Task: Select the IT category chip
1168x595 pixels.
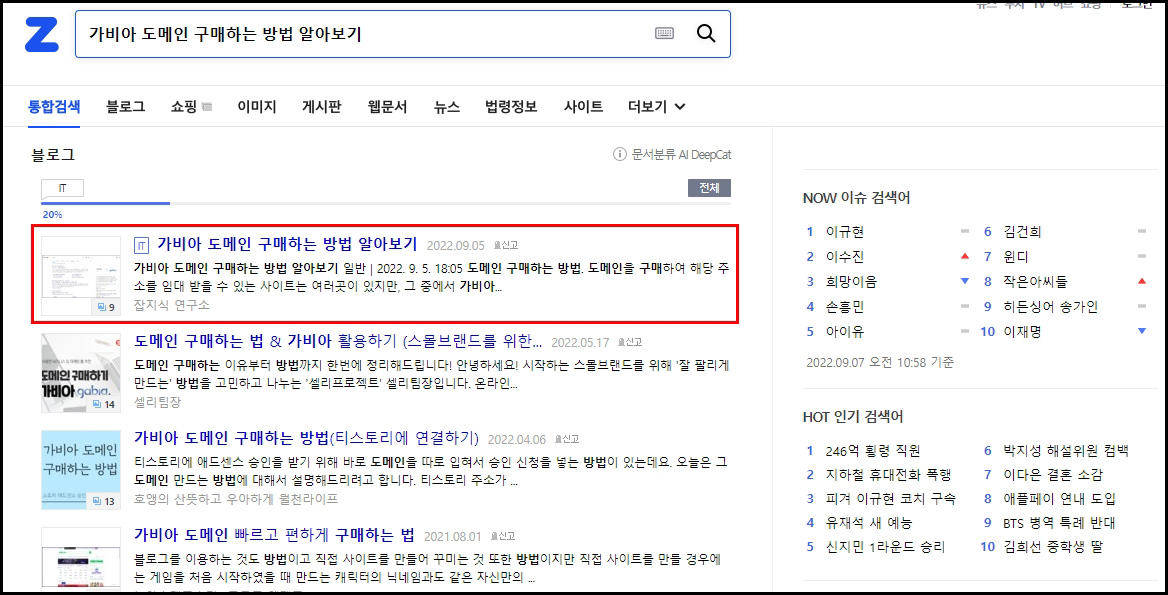Action: 62,188
